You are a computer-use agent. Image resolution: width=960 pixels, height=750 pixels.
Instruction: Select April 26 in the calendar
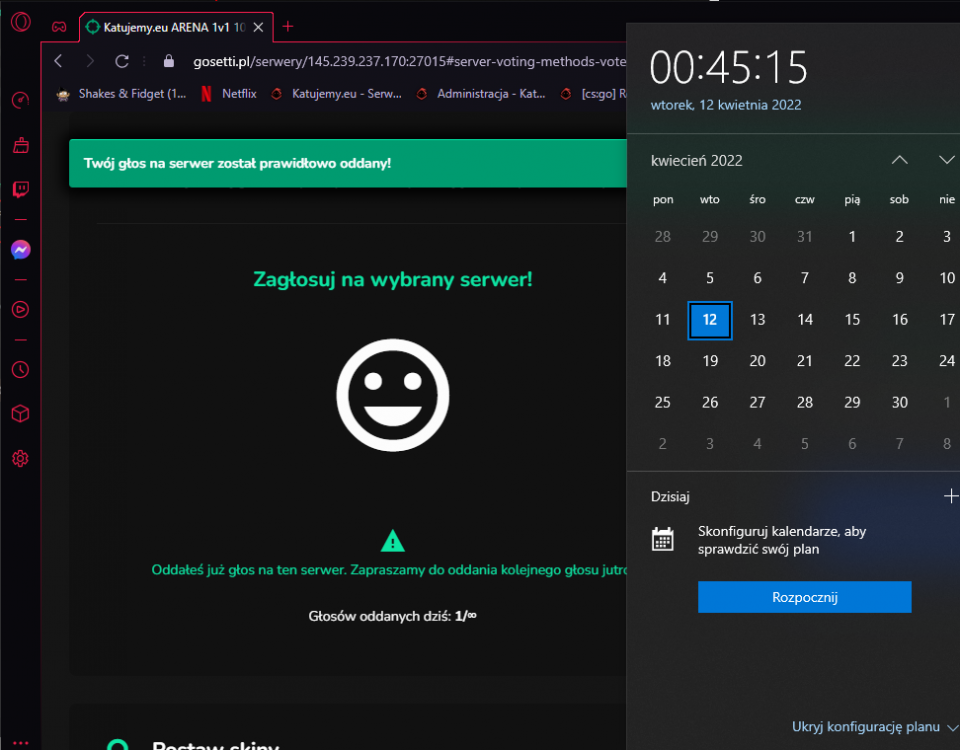click(x=710, y=402)
